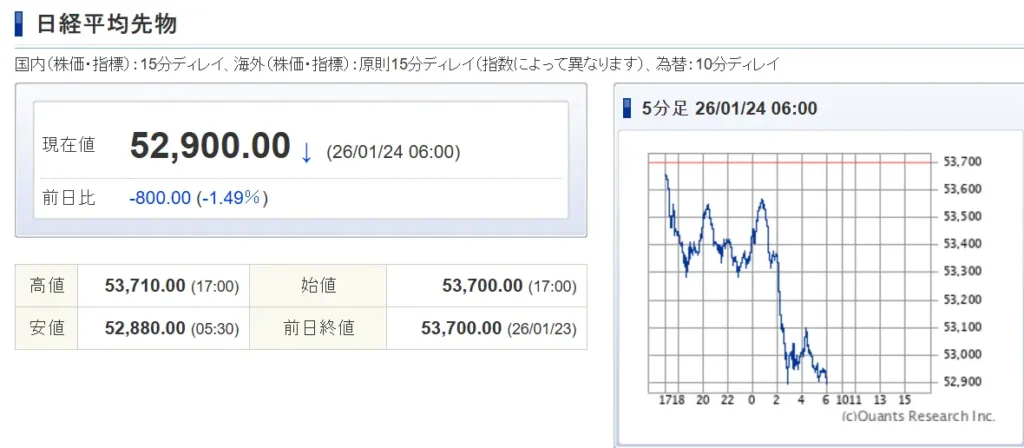Image resolution: width=1024 pixels, height=448 pixels.
Task: Click the blue bar icon beside 5分足
Action: click(627, 108)
